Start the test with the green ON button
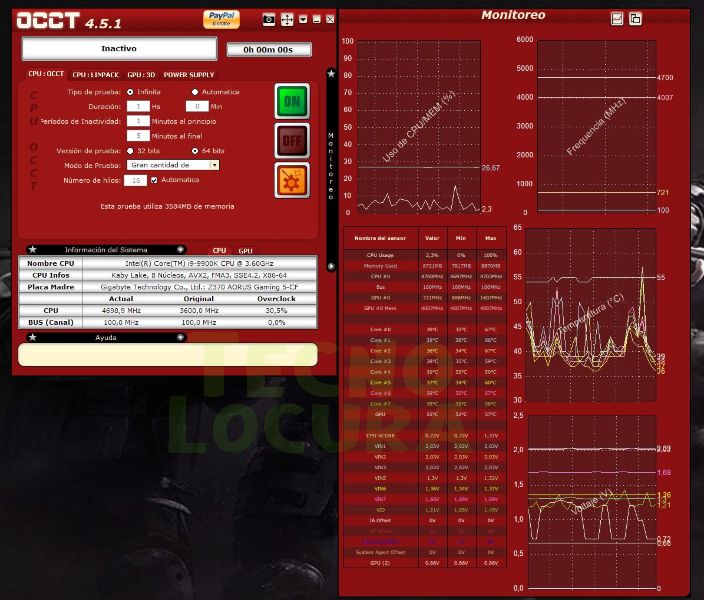Screen dimensions: 704x600 click(x=292, y=101)
